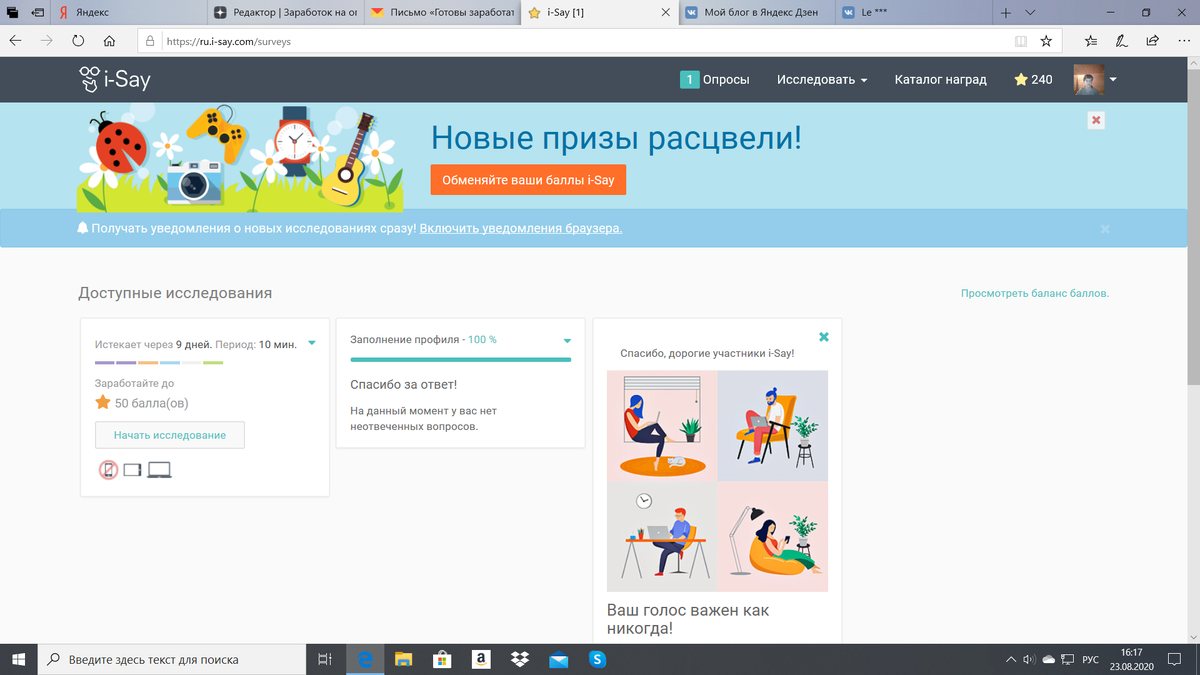1200x675 pixels.
Task: Open the Включить уведомления браузера link
Action: tap(520, 228)
